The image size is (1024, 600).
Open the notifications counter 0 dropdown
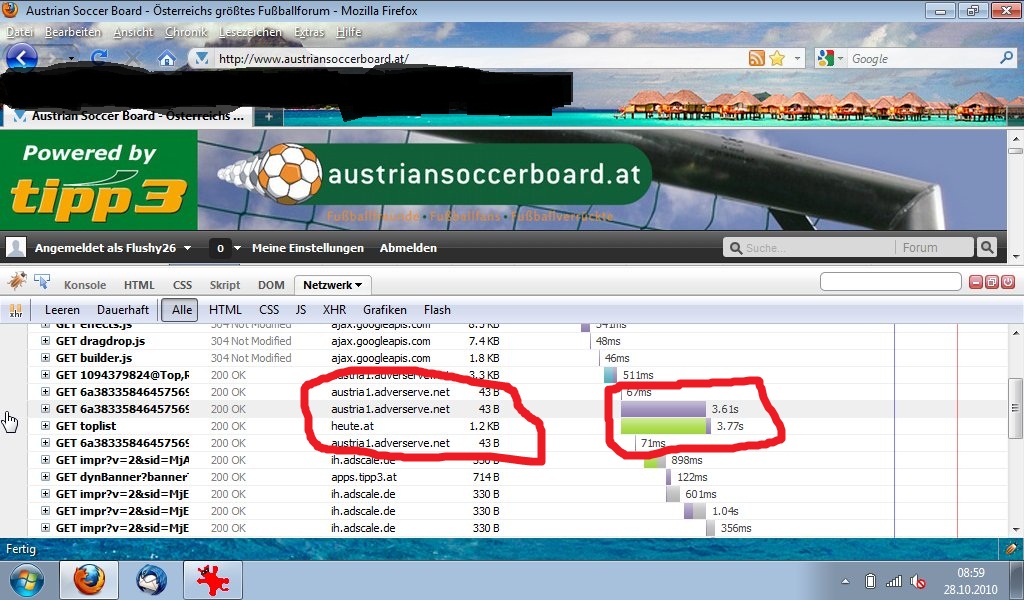pyautogui.click(x=225, y=248)
